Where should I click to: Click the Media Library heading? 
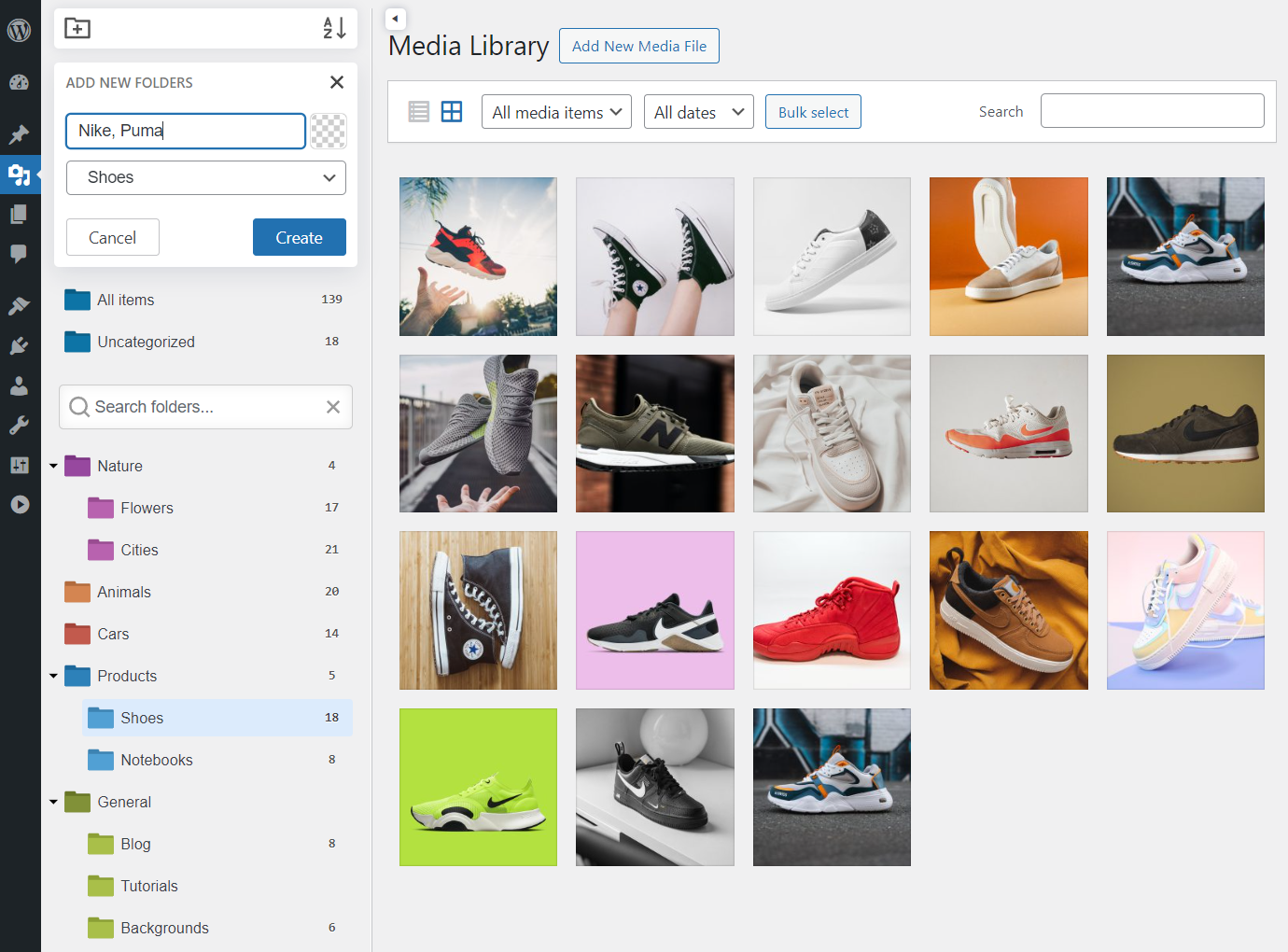pyautogui.click(x=469, y=46)
